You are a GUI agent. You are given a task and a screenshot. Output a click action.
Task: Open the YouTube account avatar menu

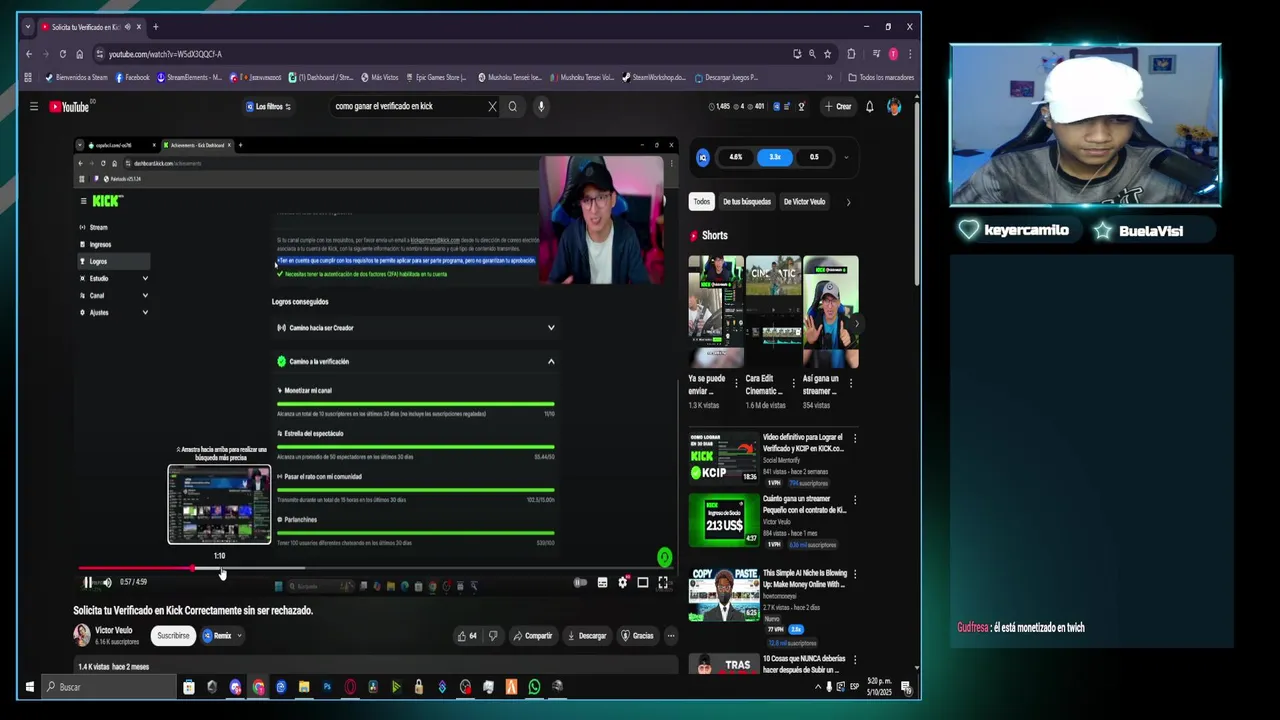point(894,106)
